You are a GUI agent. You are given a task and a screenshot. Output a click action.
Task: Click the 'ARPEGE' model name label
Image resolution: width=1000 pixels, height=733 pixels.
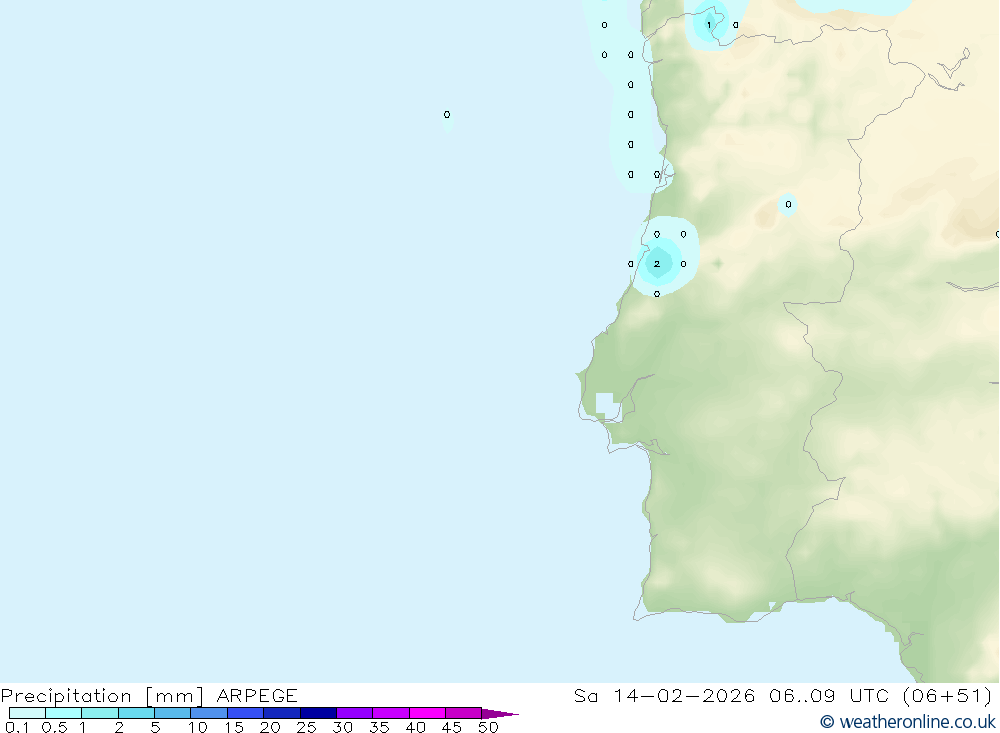click(x=257, y=695)
